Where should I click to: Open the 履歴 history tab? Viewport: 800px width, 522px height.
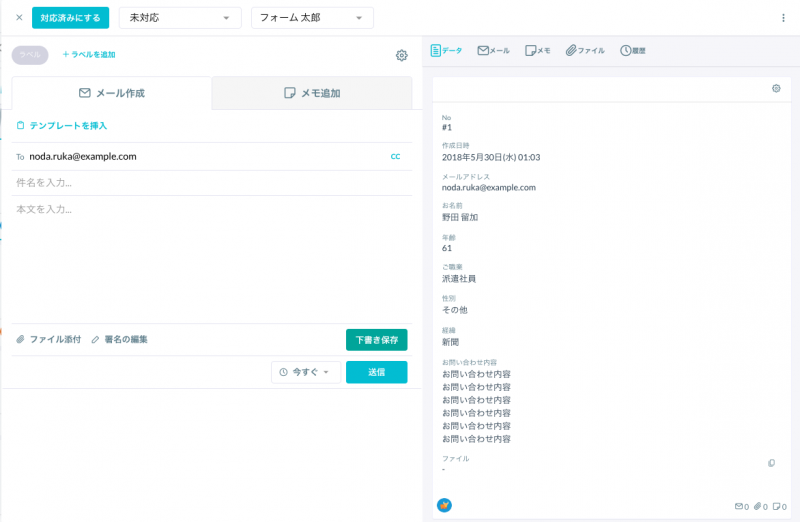point(632,50)
